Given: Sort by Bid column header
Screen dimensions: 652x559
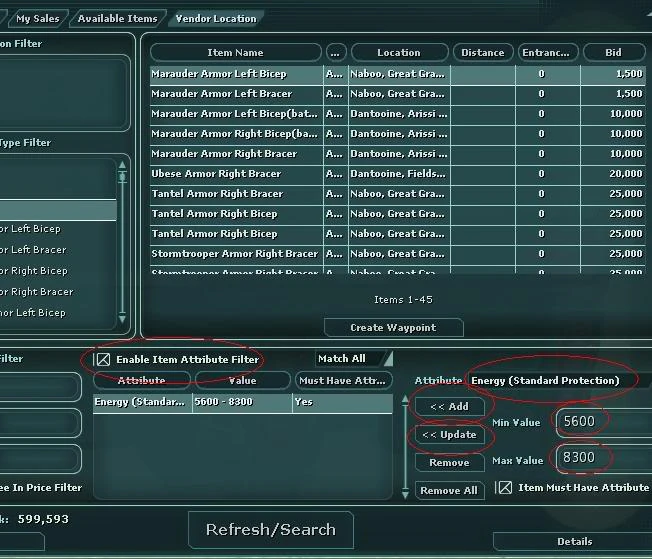Looking at the screenshot, I should click(614, 53).
